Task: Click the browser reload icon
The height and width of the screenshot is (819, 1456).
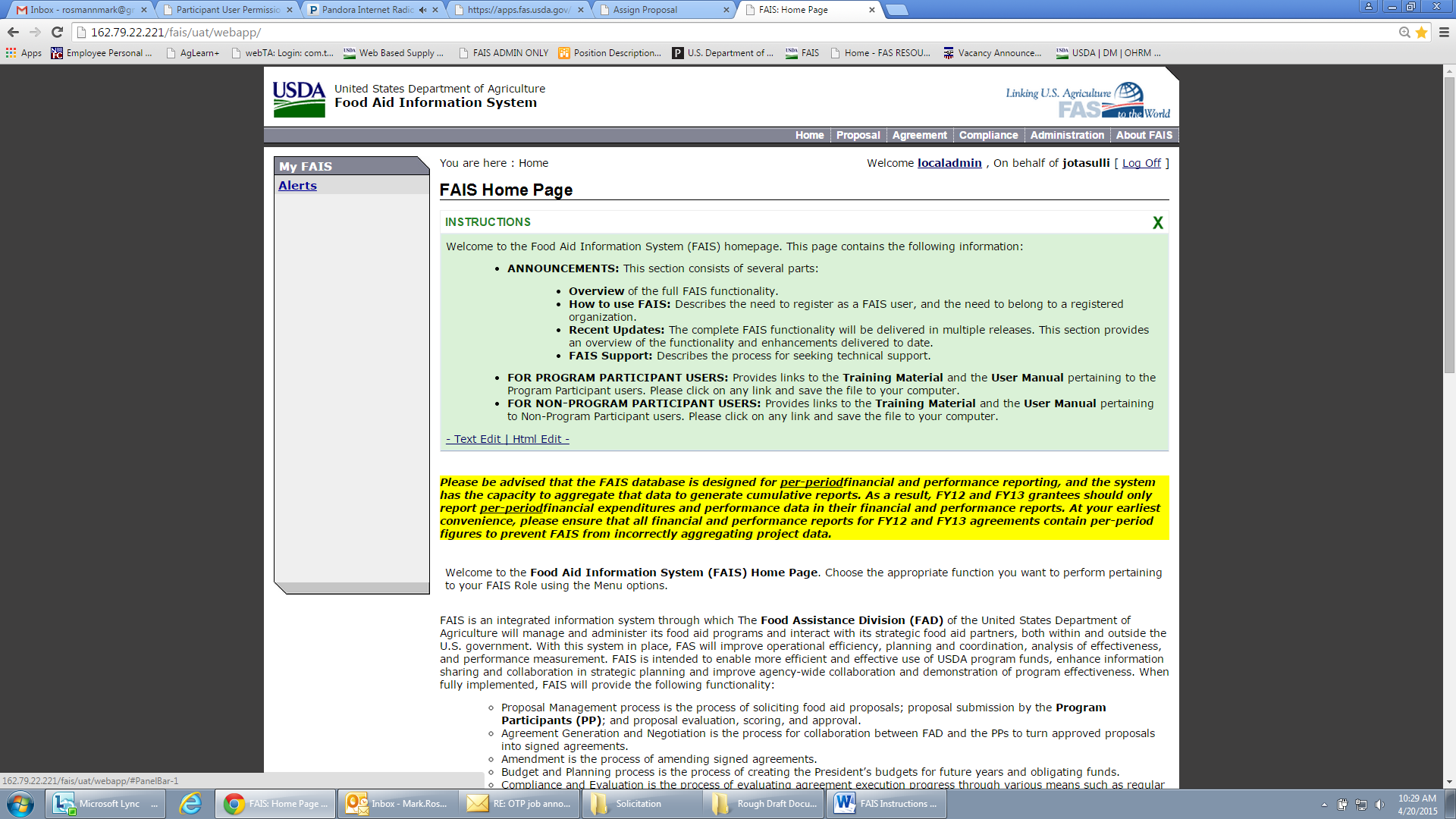Action: (57, 33)
